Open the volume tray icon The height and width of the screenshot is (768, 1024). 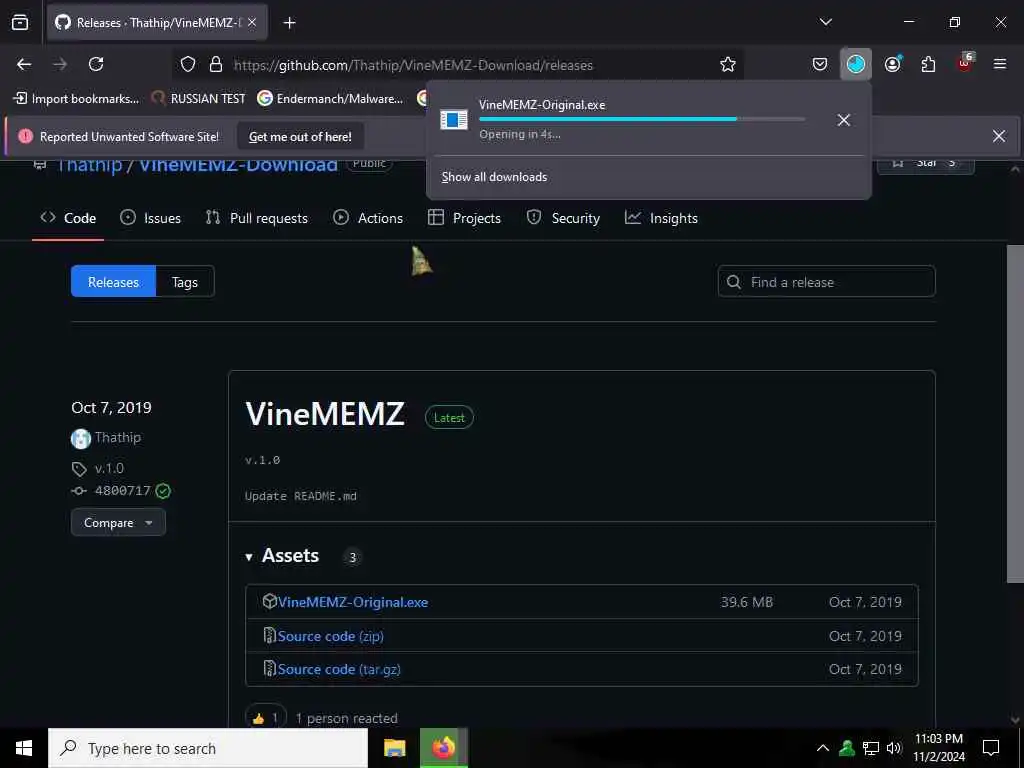click(894, 748)
